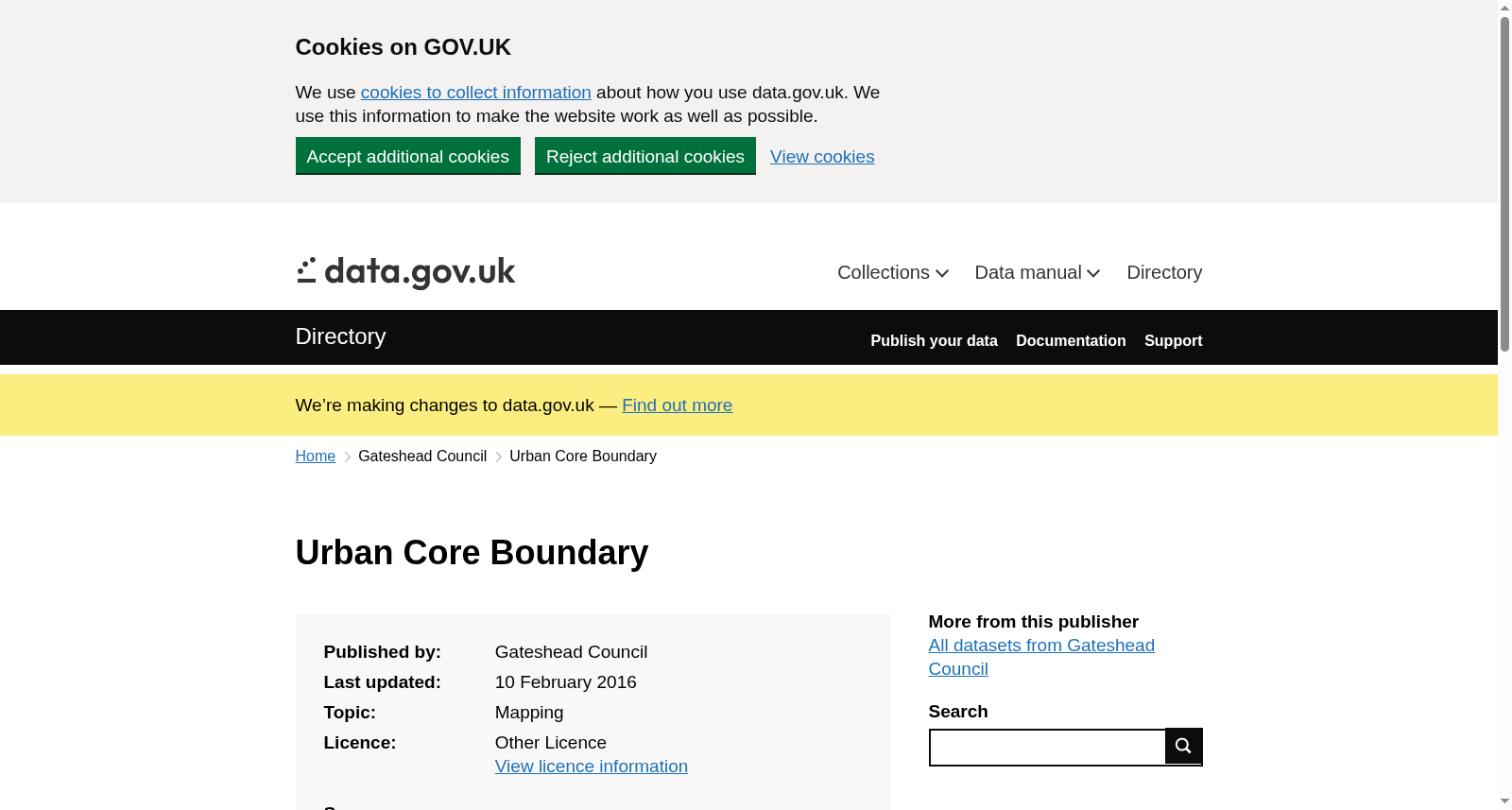Click the 10 February 2016 date
This screenshot has height=810, width=1512.
[566, 682]
